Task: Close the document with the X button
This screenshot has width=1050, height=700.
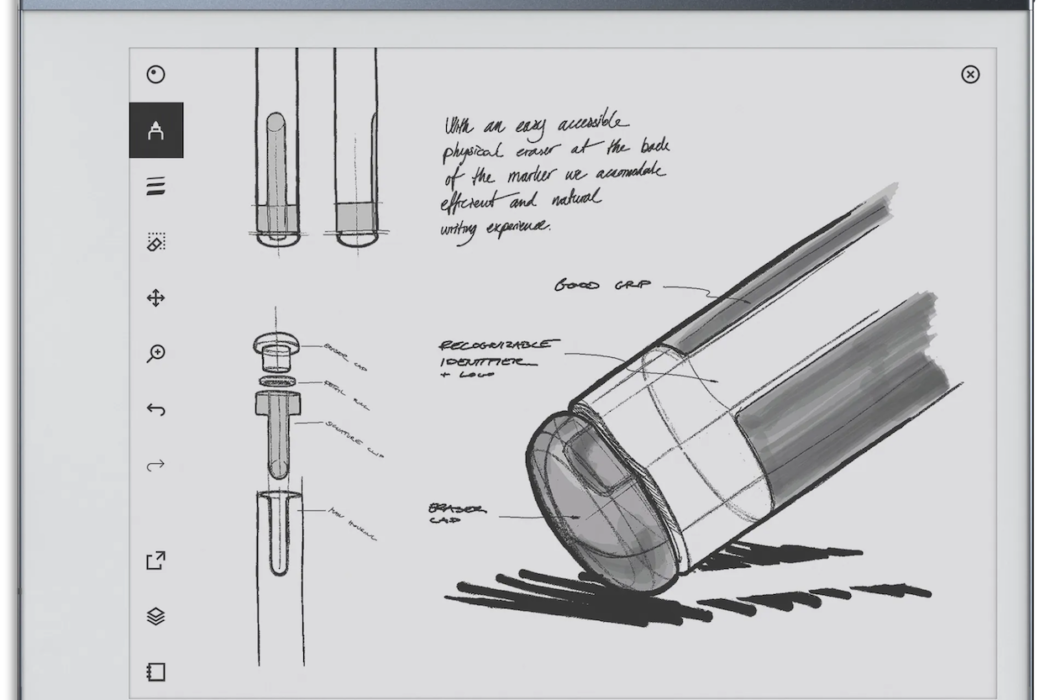Action: pyautogui.click(x=969, y=75)
